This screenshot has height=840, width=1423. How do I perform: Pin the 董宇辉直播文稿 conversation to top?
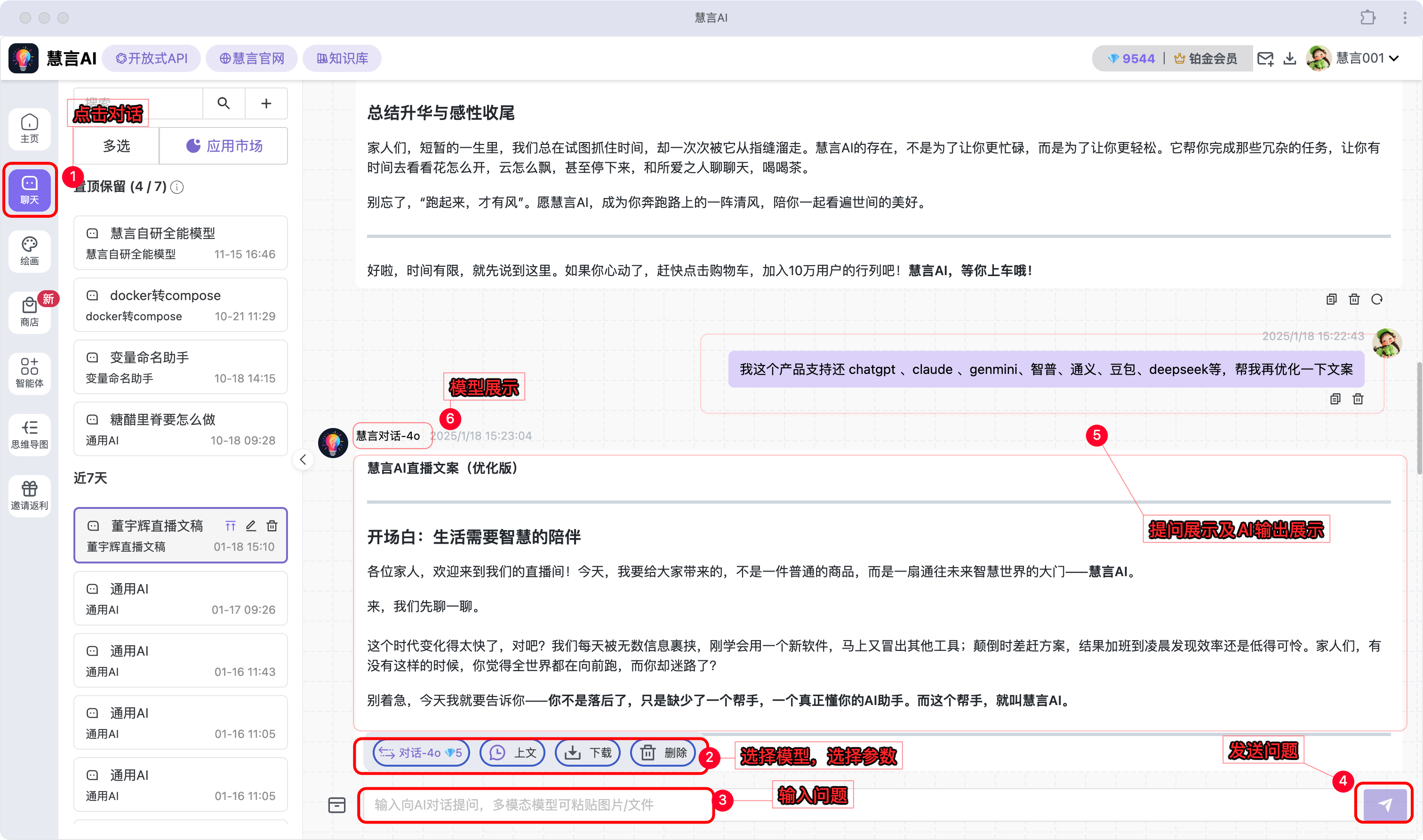point(230,526)
